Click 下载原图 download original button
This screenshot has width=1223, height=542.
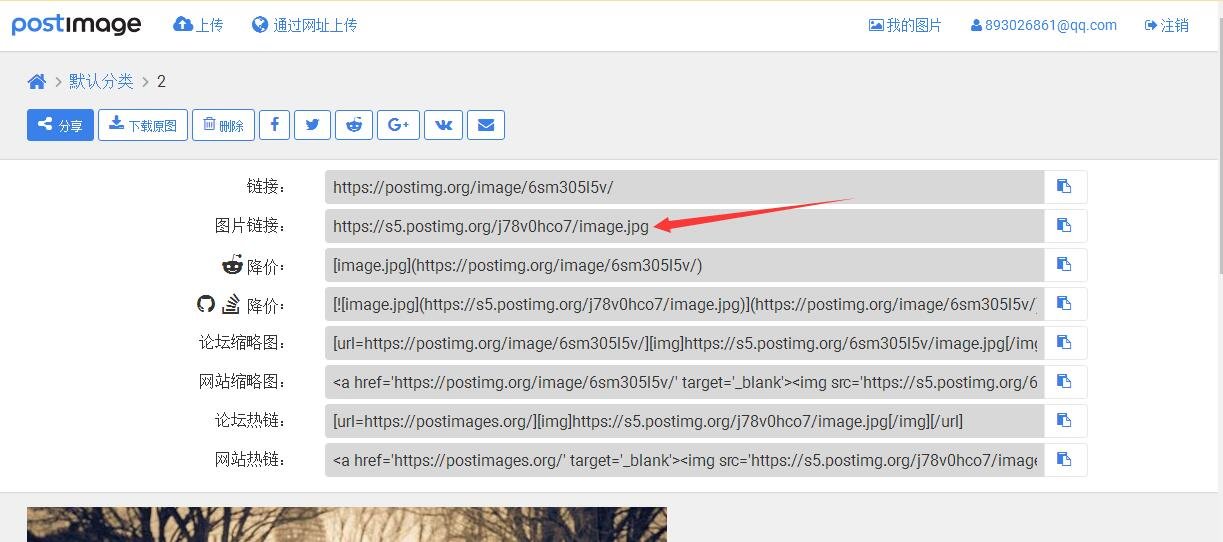point(143,125)
